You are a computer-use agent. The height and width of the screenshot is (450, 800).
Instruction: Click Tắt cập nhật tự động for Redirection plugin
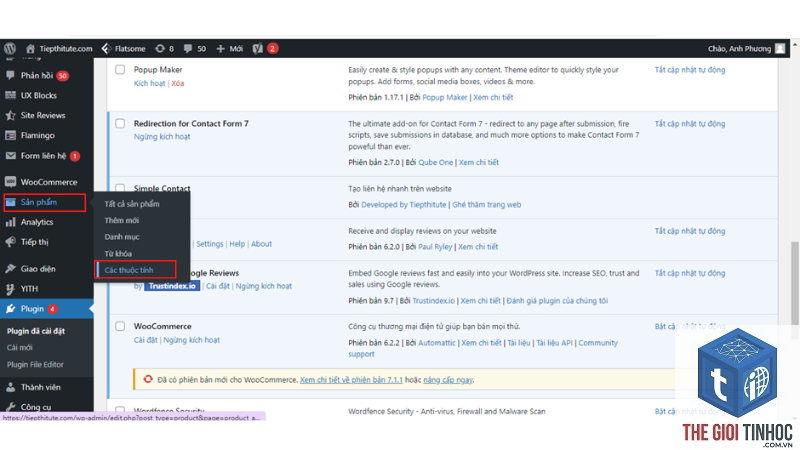pyautogui.click(x=690, y=124)
